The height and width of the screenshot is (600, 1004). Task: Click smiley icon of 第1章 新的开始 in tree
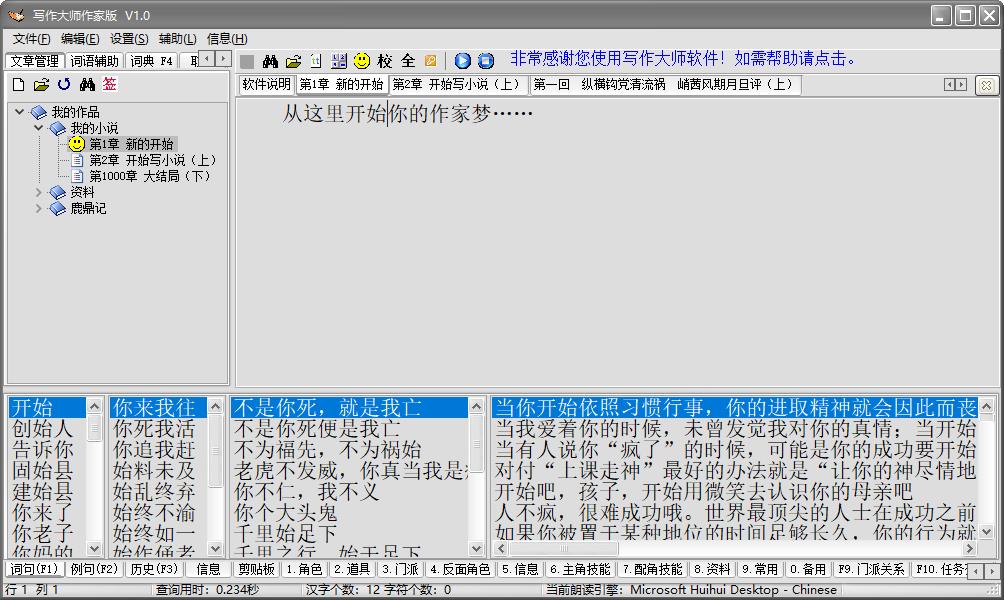[x=77, y=144]
